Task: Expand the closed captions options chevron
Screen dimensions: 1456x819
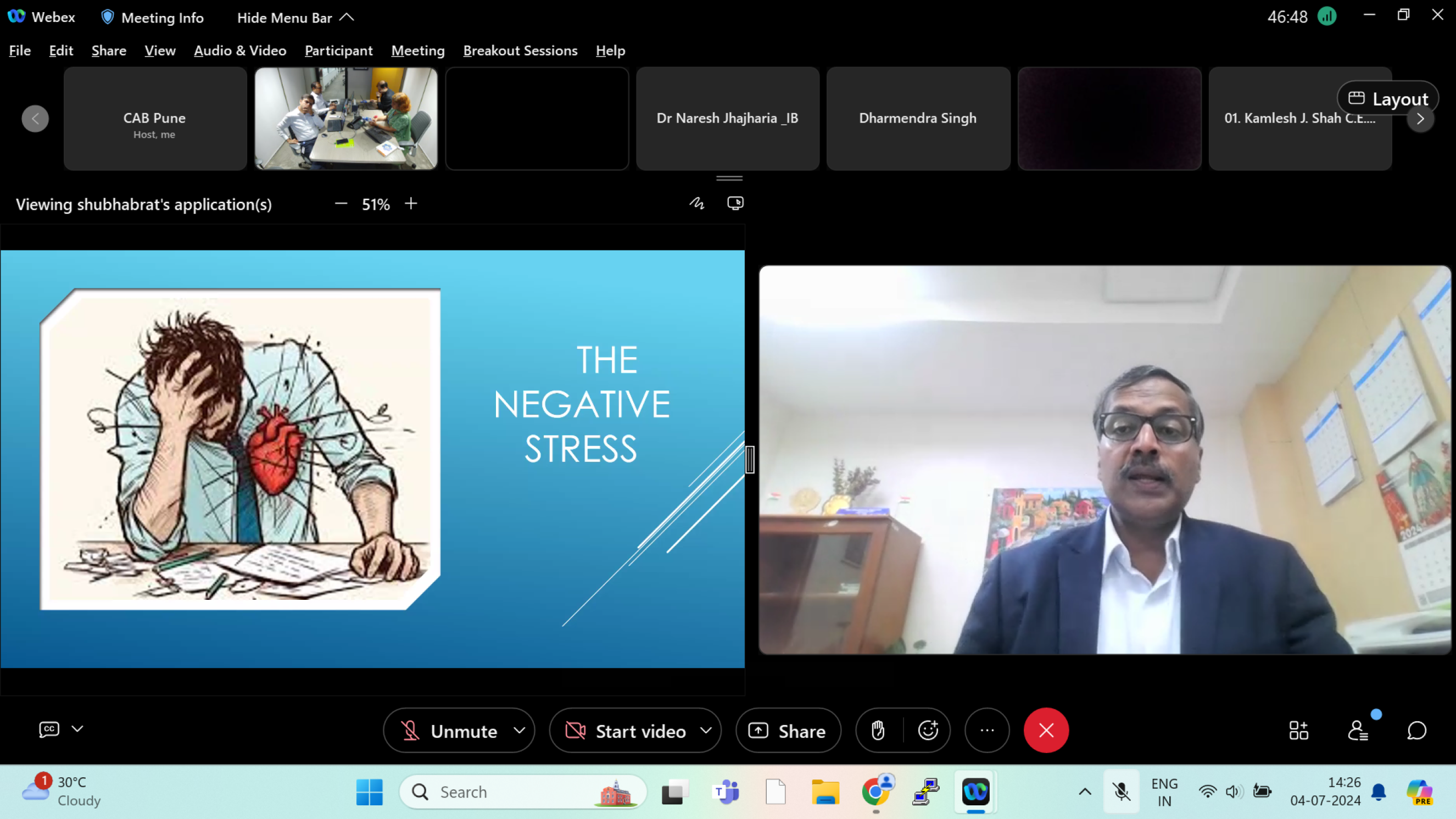Action: (77, 729)
